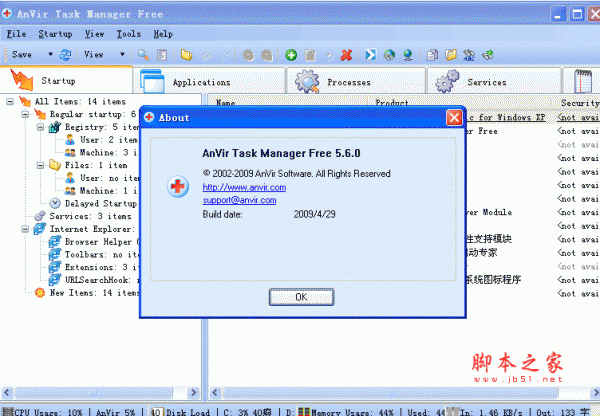Image resolution: width=600 pixels, height=416 pixels.
Task: Click the ABC check toolbar icon
Action: tap(469, 55)
